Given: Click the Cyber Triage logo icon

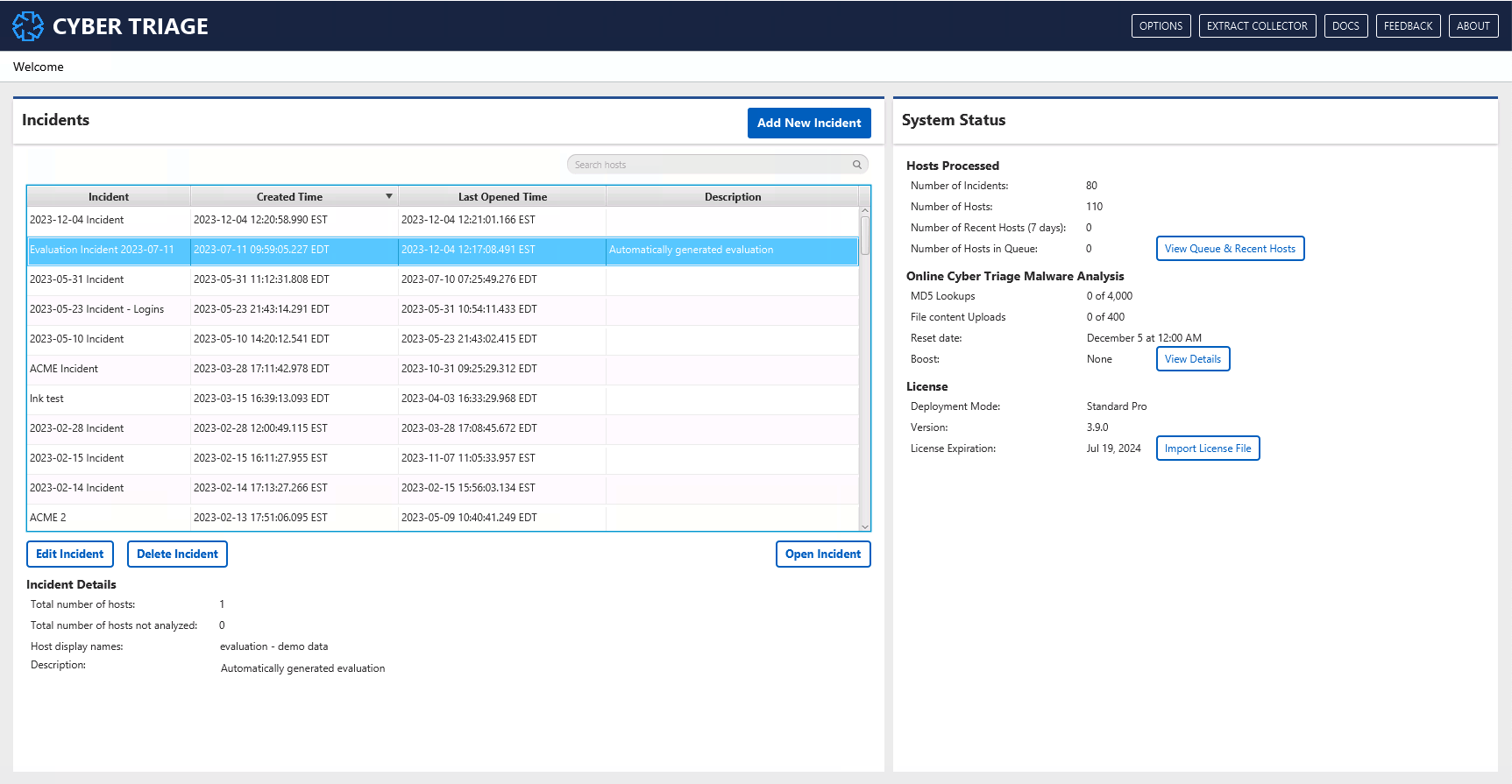Looking at the screenshot, I should pos(27,26).
